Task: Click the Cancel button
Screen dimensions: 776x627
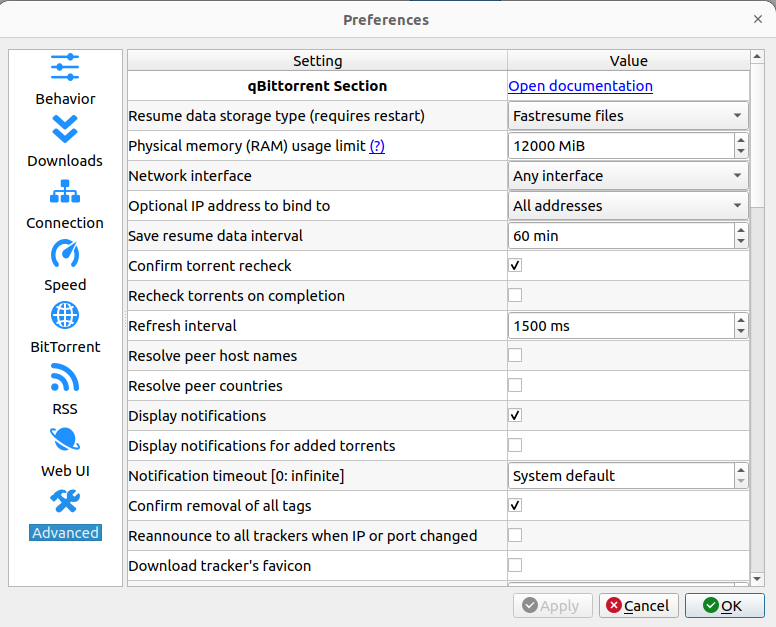Action: (x=638, y=606)
